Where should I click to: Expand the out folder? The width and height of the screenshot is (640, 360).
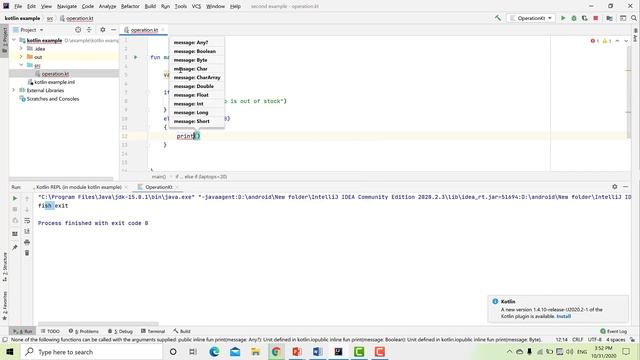pyautogui.click(x=21, y=57)
